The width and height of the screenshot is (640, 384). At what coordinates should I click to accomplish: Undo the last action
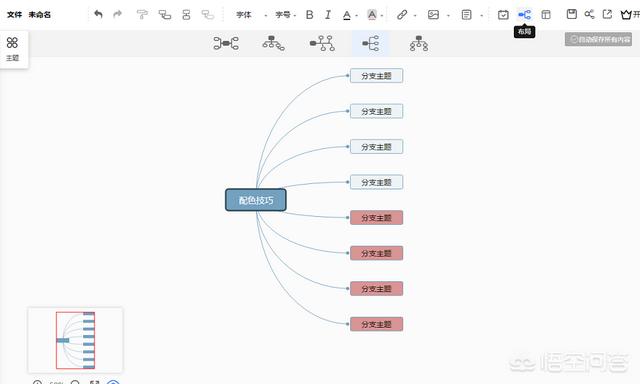(98, 14)
